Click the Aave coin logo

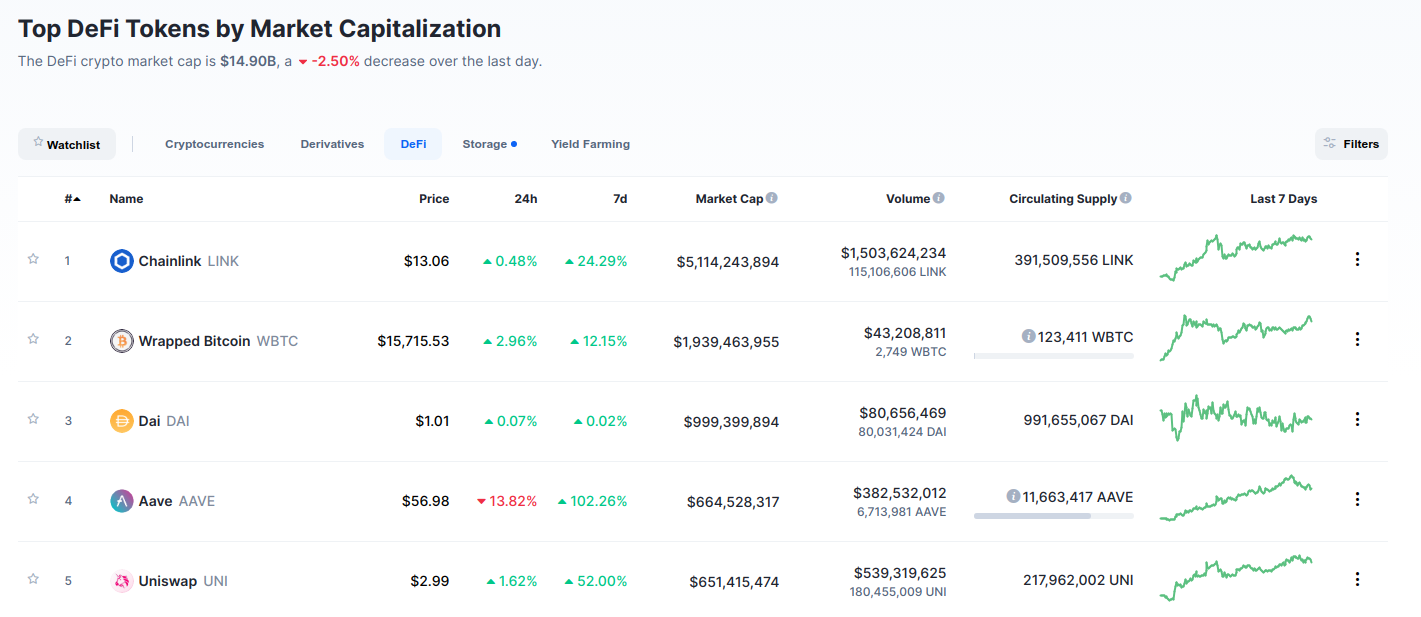[121, 500]
